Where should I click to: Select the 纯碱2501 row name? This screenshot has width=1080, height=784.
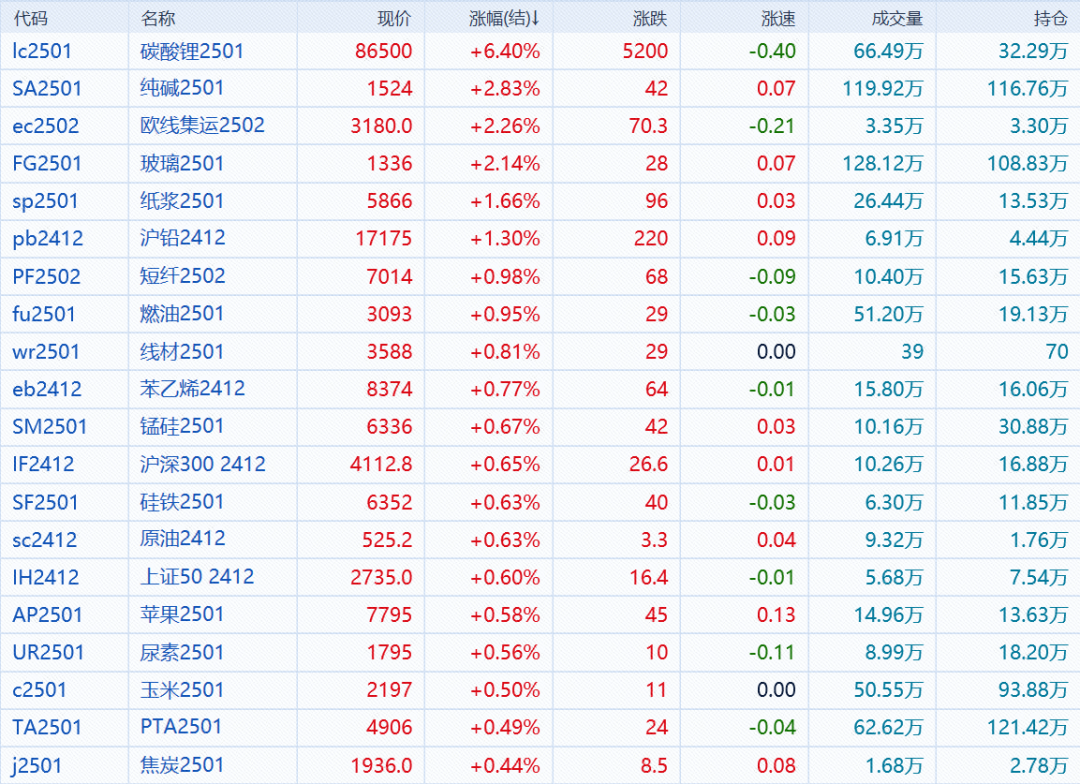(182, 88)
